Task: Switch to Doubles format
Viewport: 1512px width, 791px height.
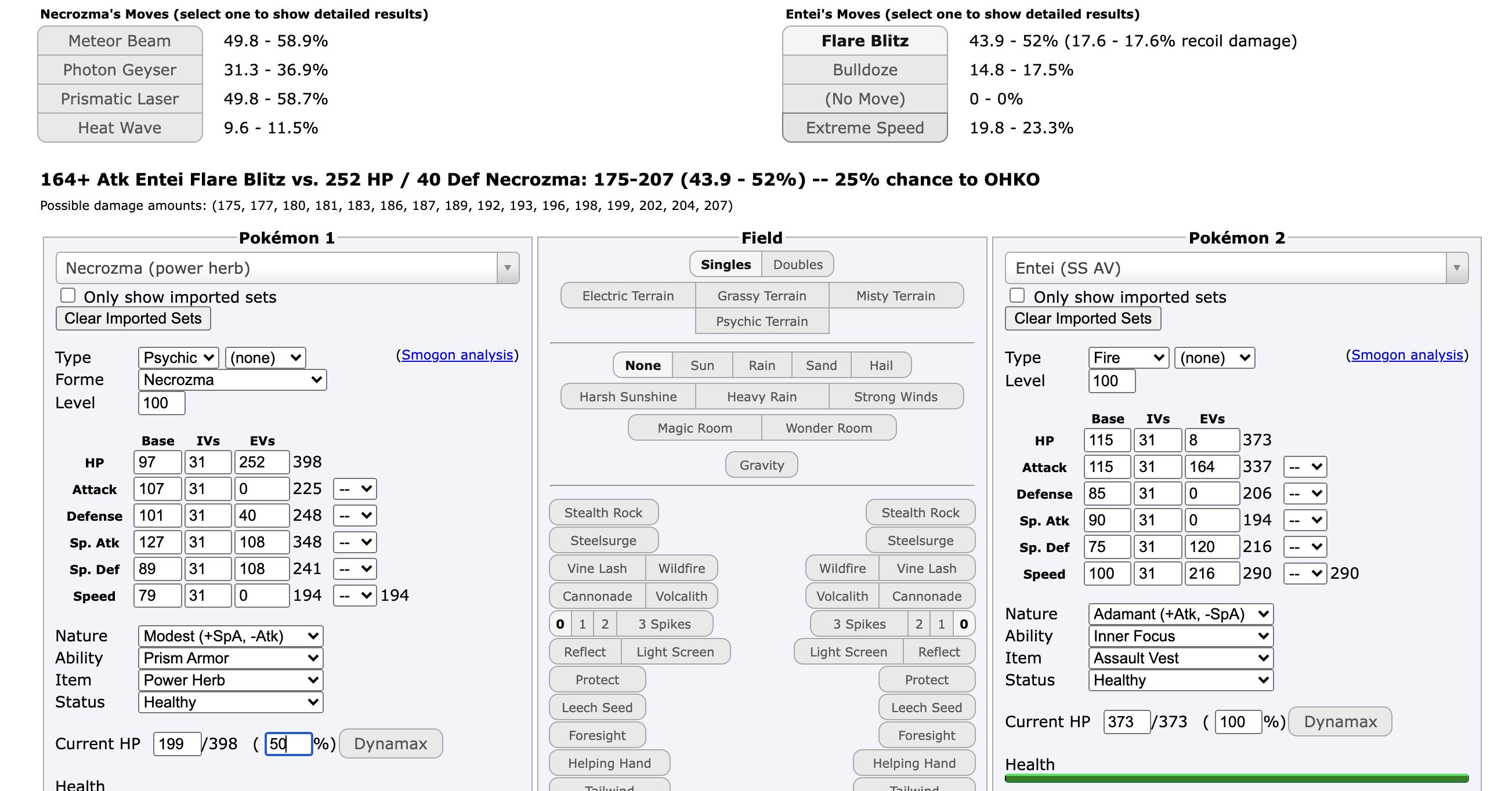Action: pos(798,264)
